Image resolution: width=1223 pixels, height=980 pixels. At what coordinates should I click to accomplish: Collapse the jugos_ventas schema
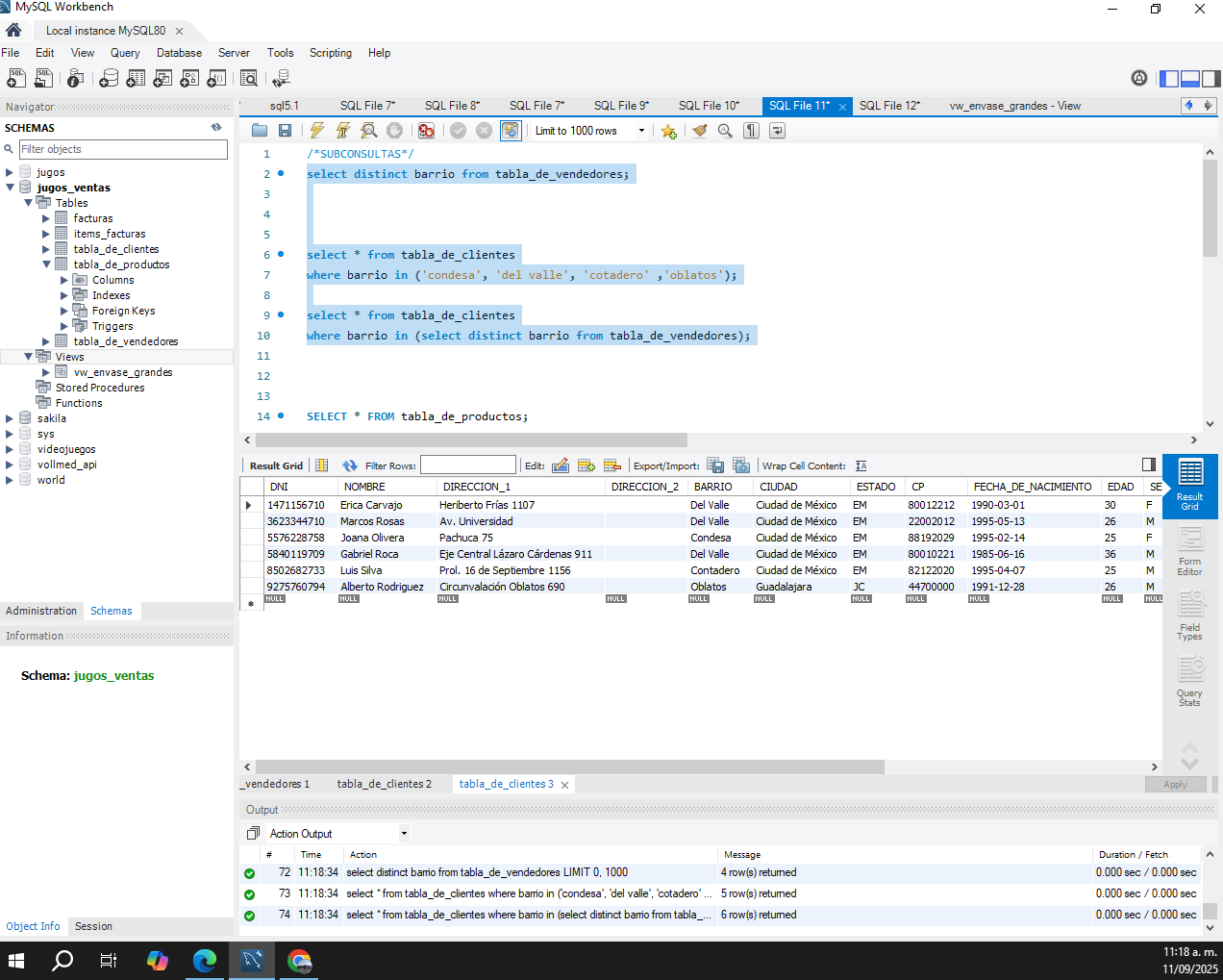[x=10, y=188]
